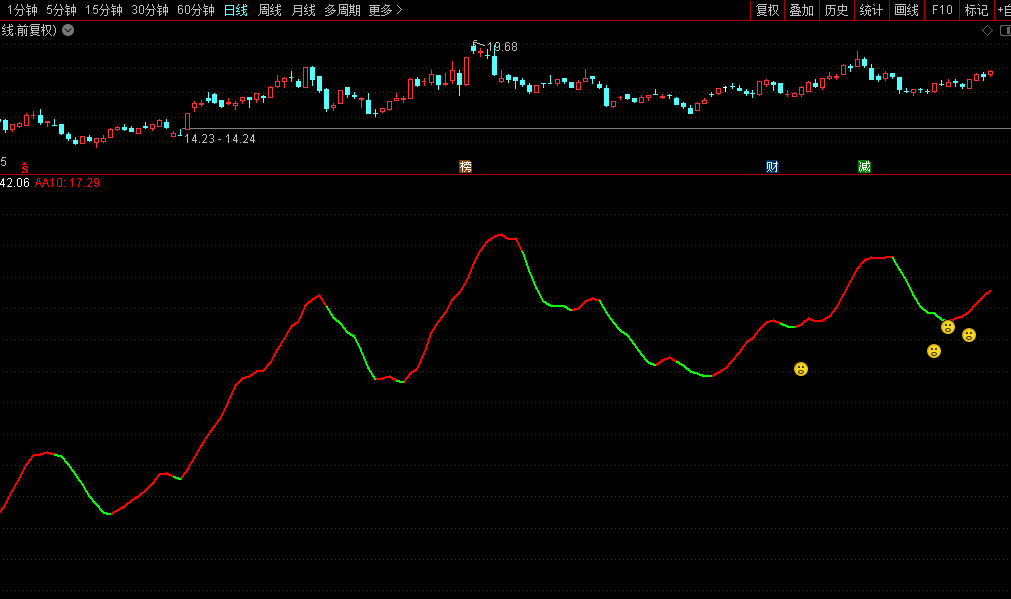Screen dimensions: 1011x599
Task: Toggle the 叠加 overlay option
Action: [801, 10]
